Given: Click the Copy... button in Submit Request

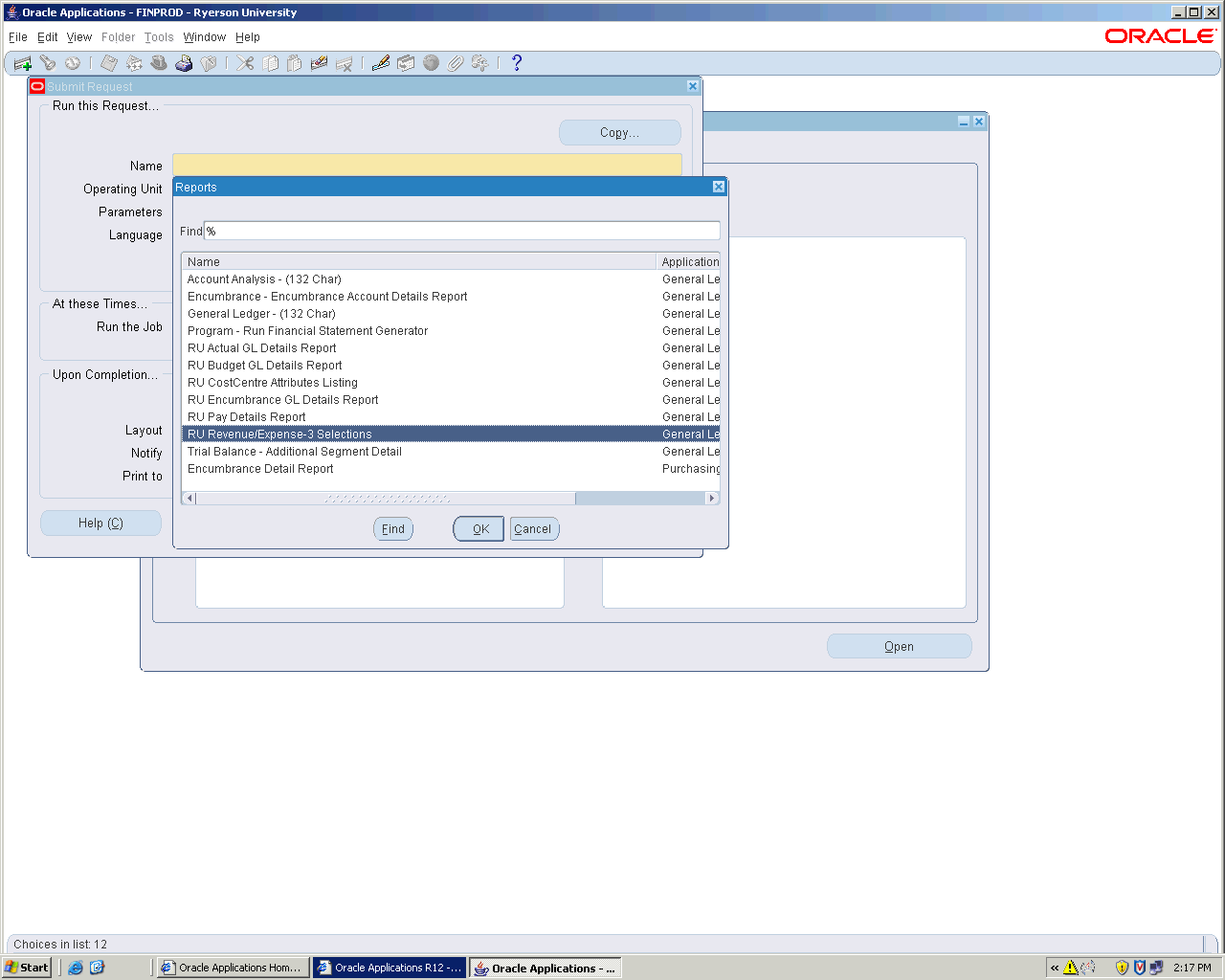Looking at the screenshot, I should [x=619, y=133].
